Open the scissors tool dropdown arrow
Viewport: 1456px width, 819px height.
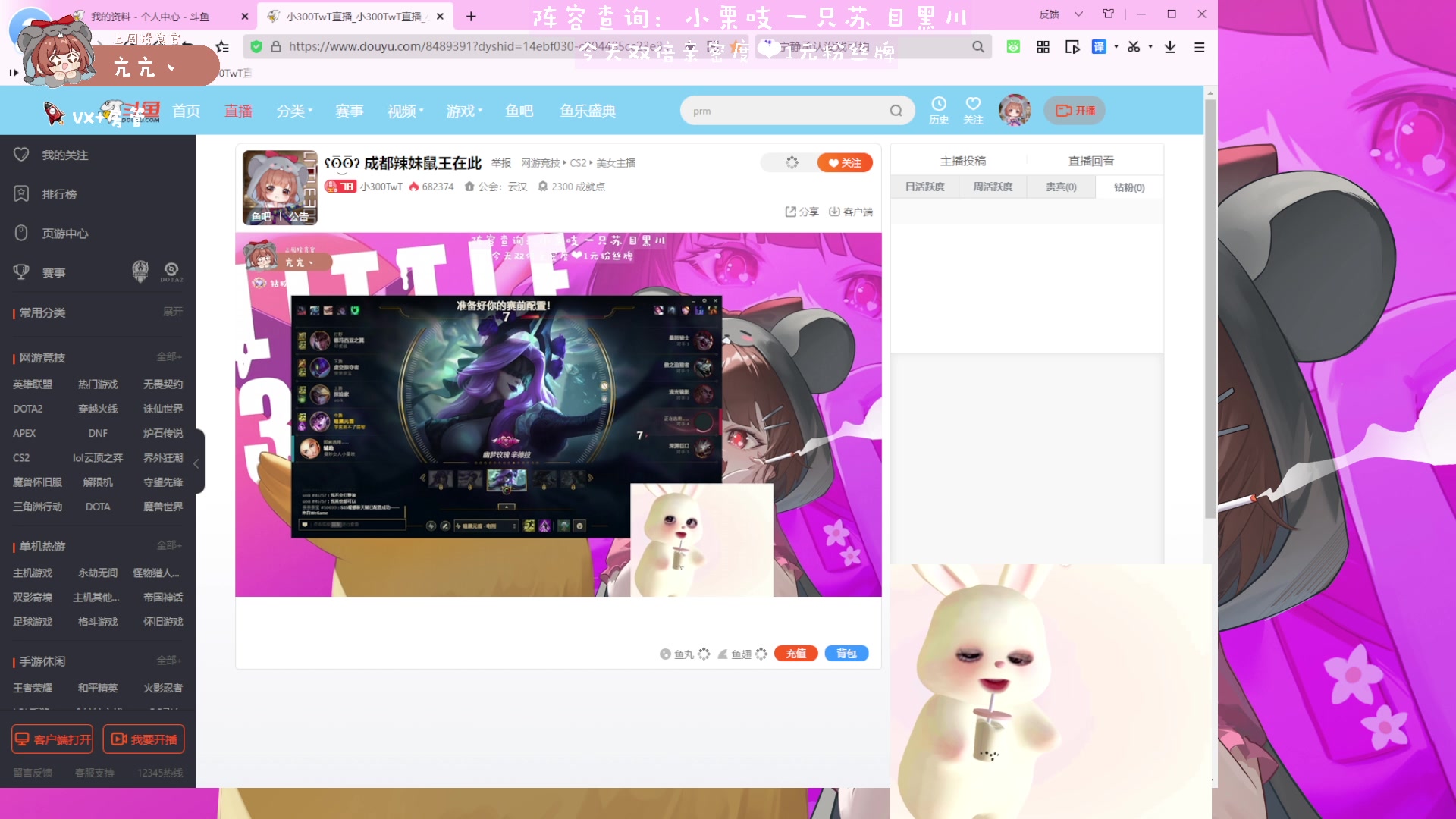pos(1150,47)
